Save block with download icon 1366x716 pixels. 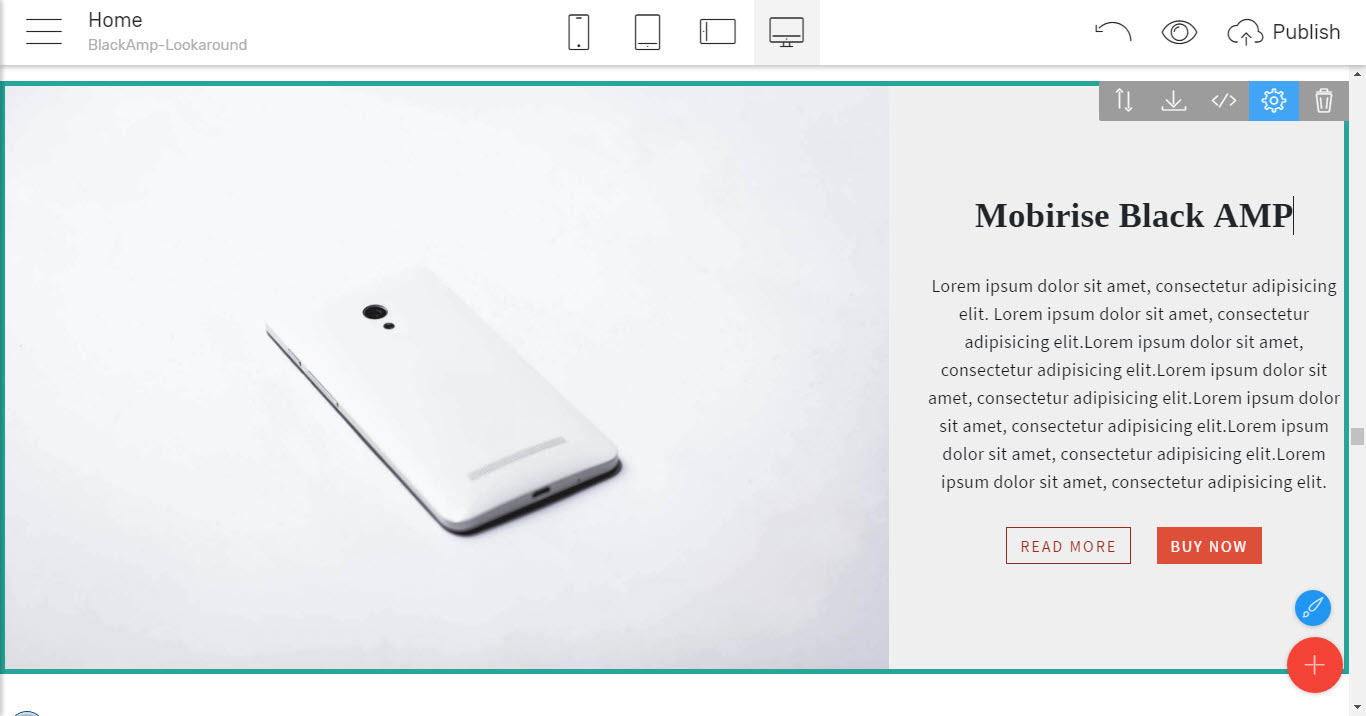1174,101
